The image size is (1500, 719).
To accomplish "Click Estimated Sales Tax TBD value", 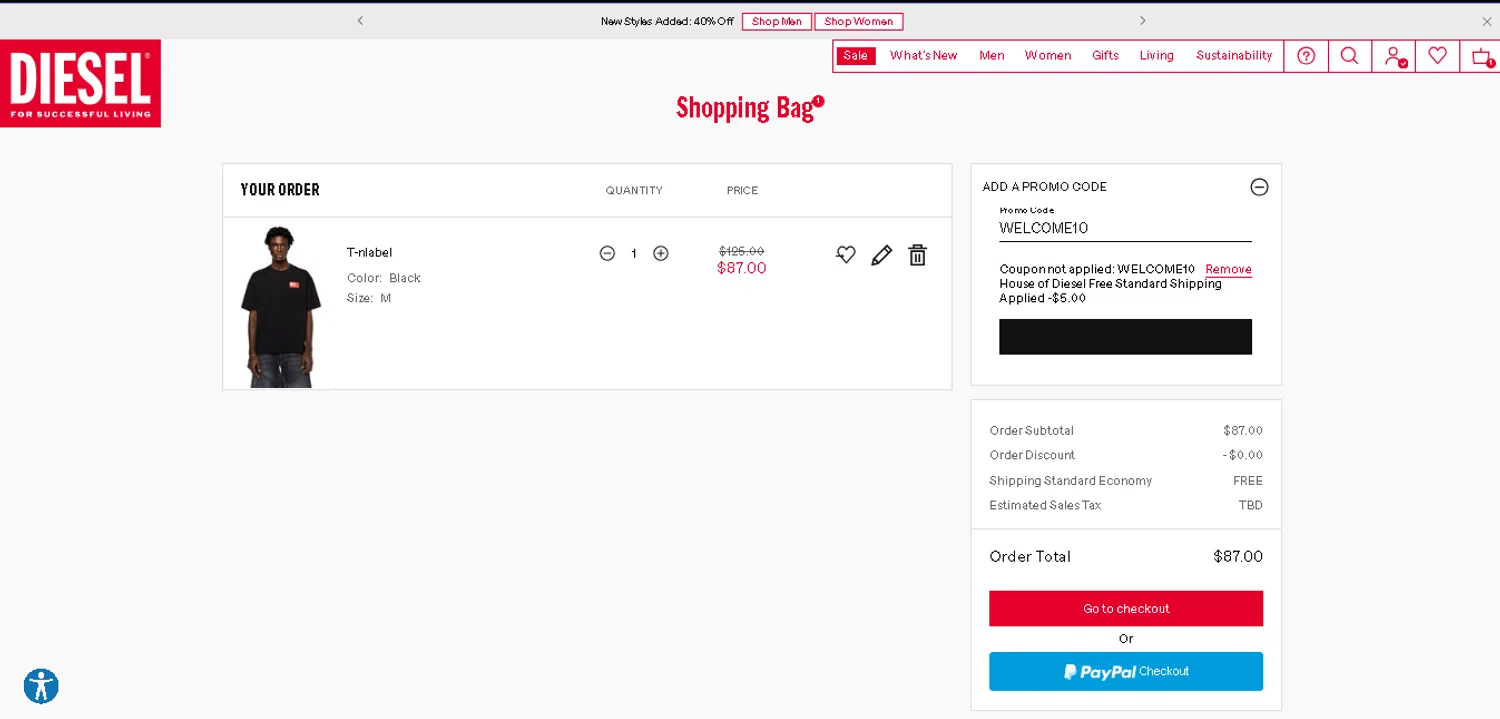I will point(1250,505).
